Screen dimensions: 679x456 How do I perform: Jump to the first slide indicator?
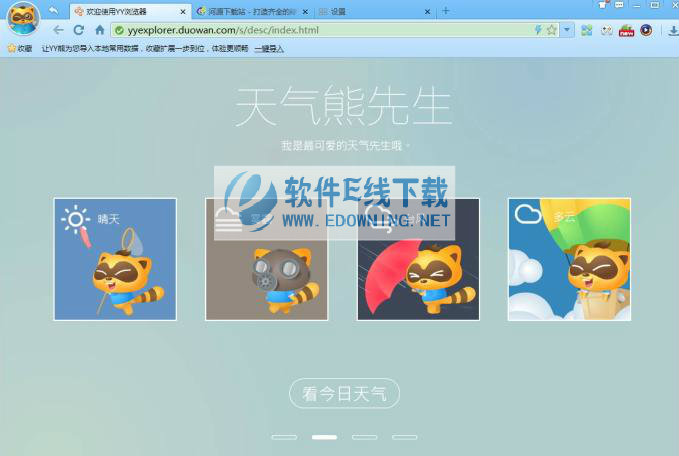284,437
